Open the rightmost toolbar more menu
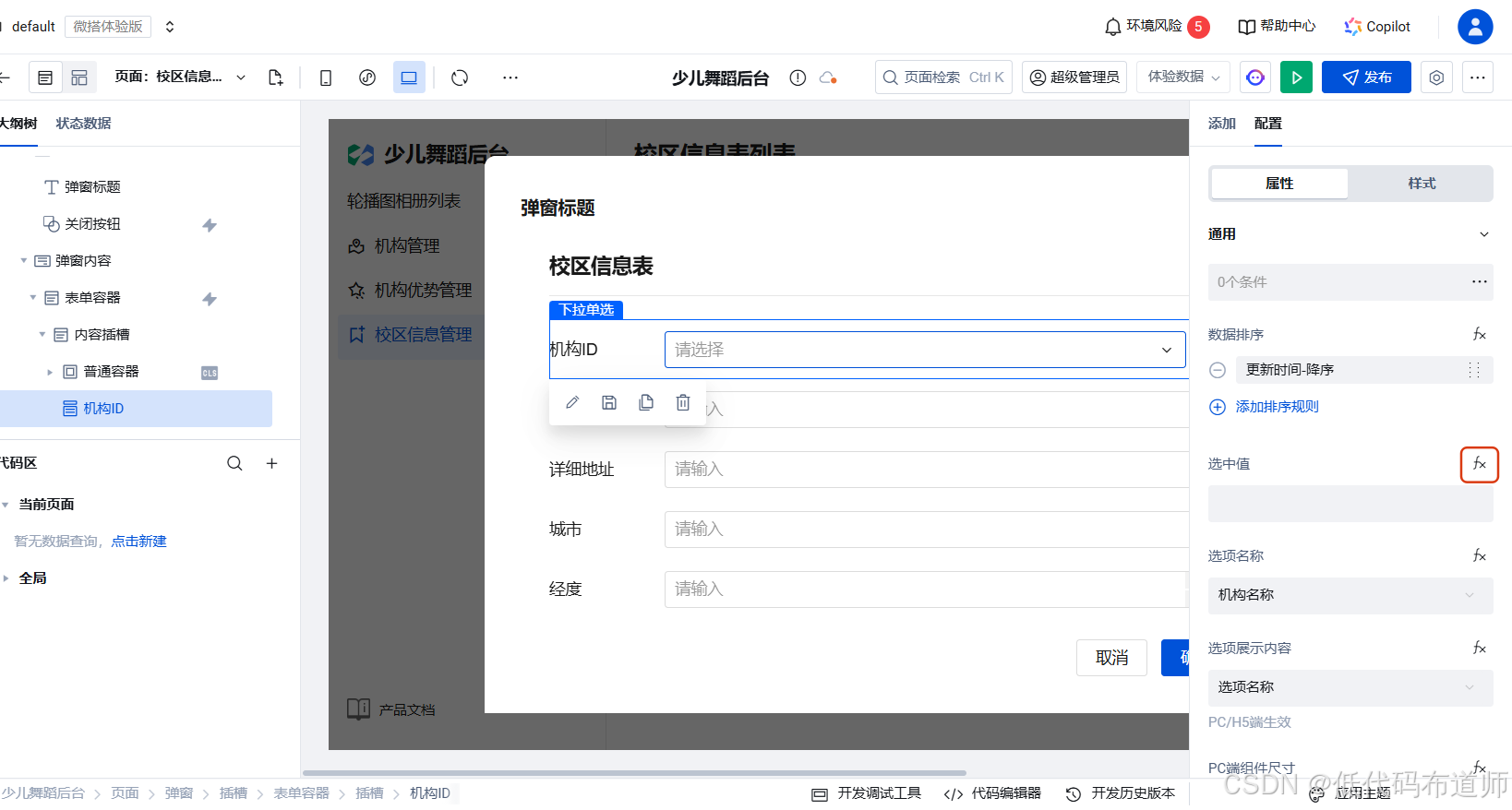This screenshot has height=810, width=1512. pyautogui.click(x=1478, y=77)
